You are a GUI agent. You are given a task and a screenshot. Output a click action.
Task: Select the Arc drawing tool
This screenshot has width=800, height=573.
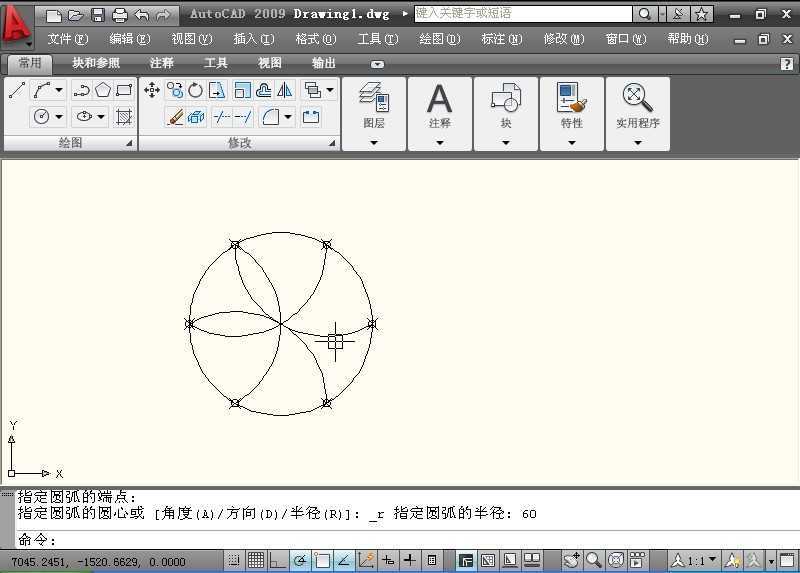click(x=42, y=91)
